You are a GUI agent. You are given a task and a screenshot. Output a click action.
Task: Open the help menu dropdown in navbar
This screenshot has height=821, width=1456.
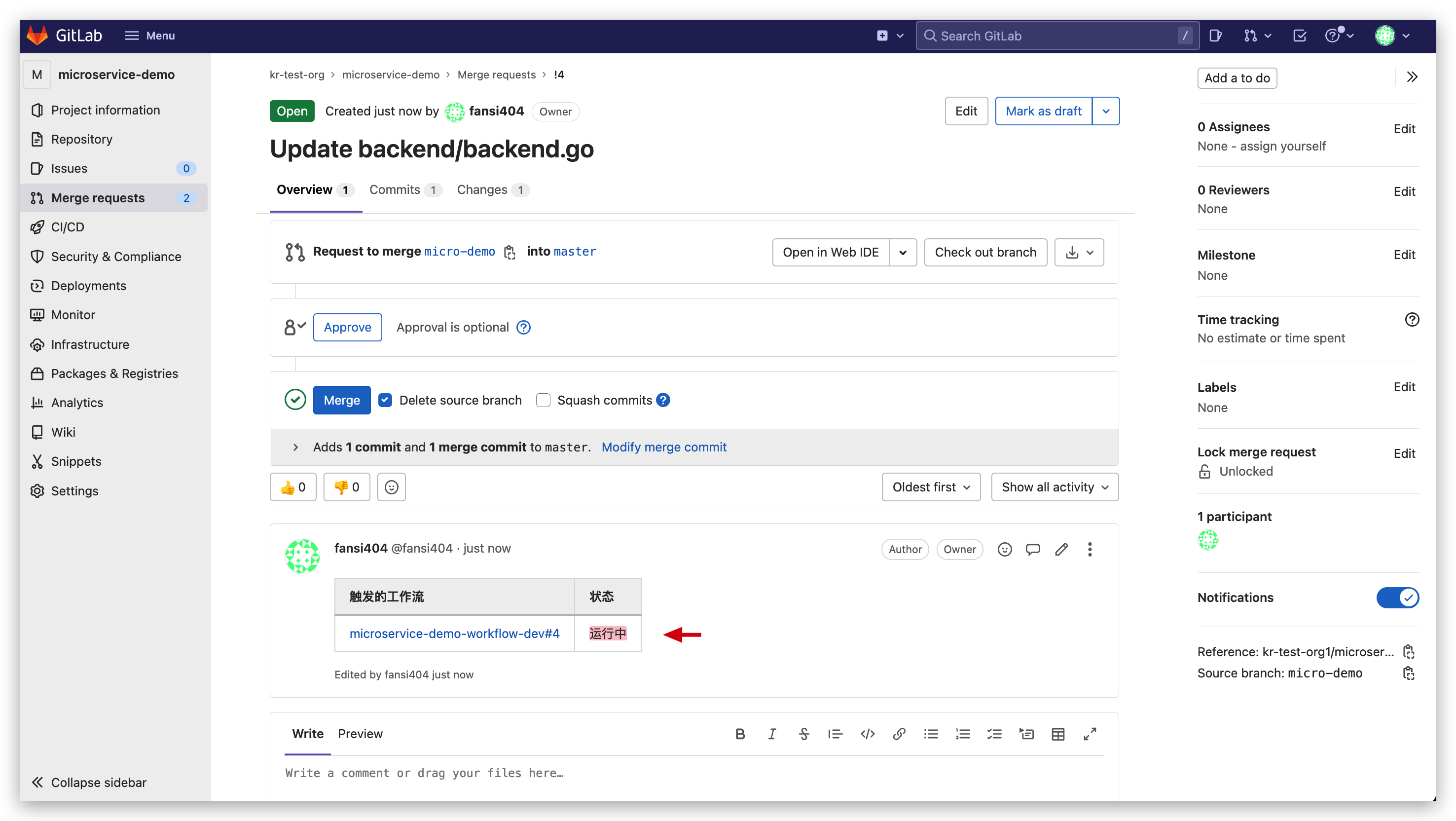click(1339, 36)
